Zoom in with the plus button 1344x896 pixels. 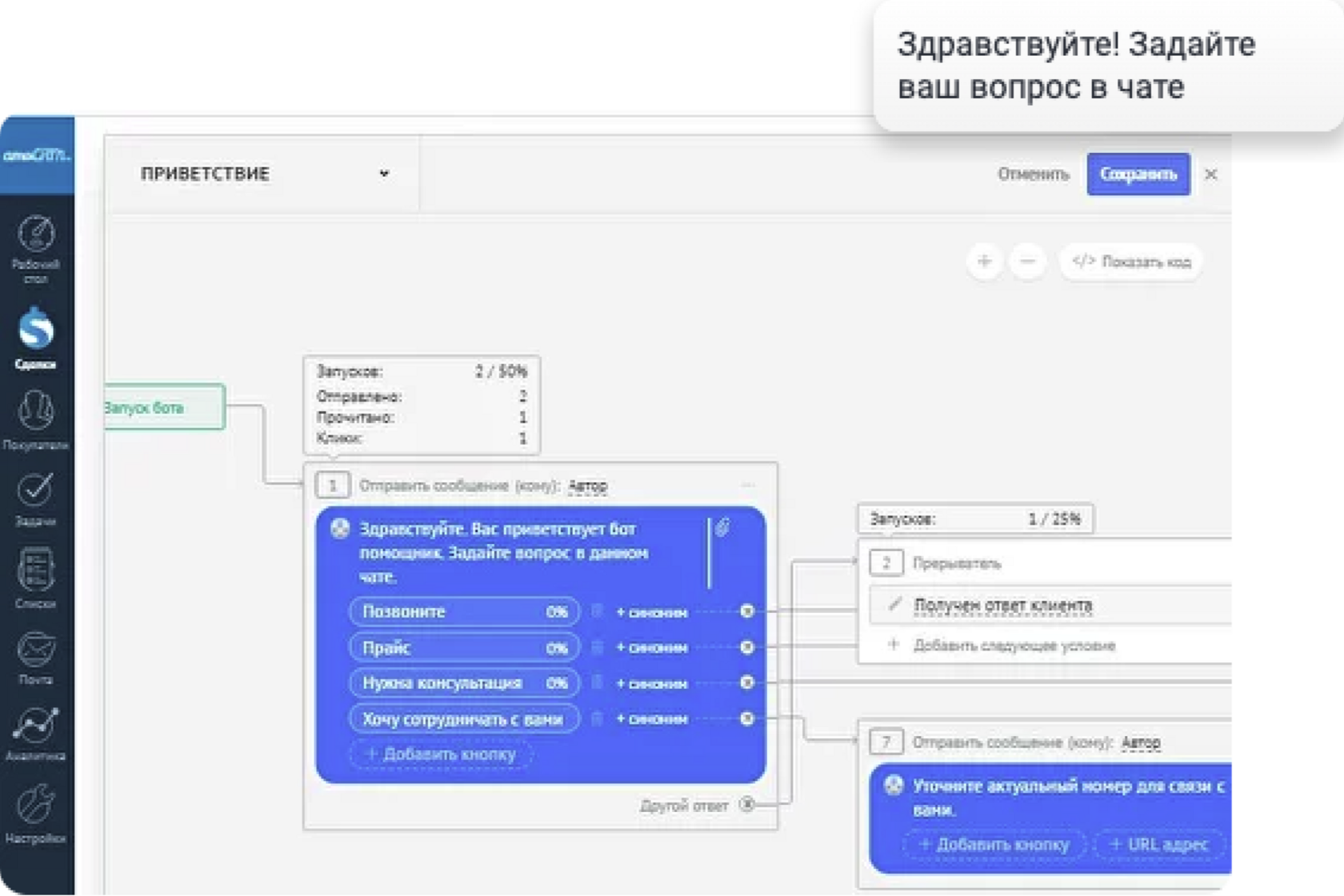click(984, 262)
